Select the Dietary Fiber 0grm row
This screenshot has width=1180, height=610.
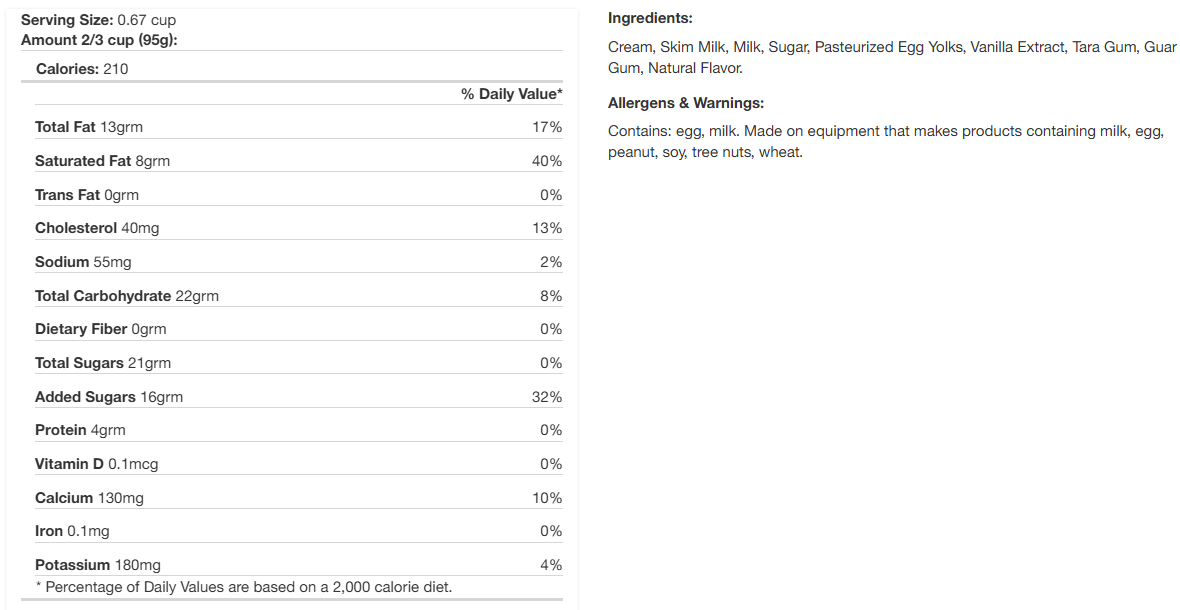click(x=101, y=329)
